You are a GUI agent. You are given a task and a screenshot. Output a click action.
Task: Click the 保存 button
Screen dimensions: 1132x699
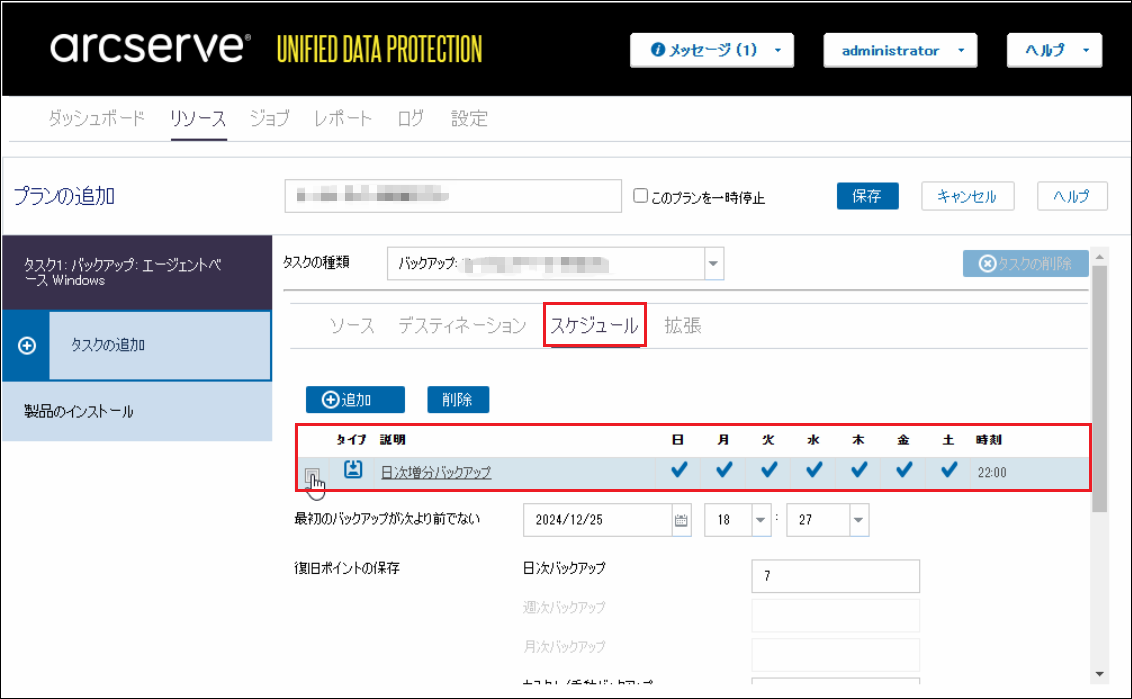[866, 196]
